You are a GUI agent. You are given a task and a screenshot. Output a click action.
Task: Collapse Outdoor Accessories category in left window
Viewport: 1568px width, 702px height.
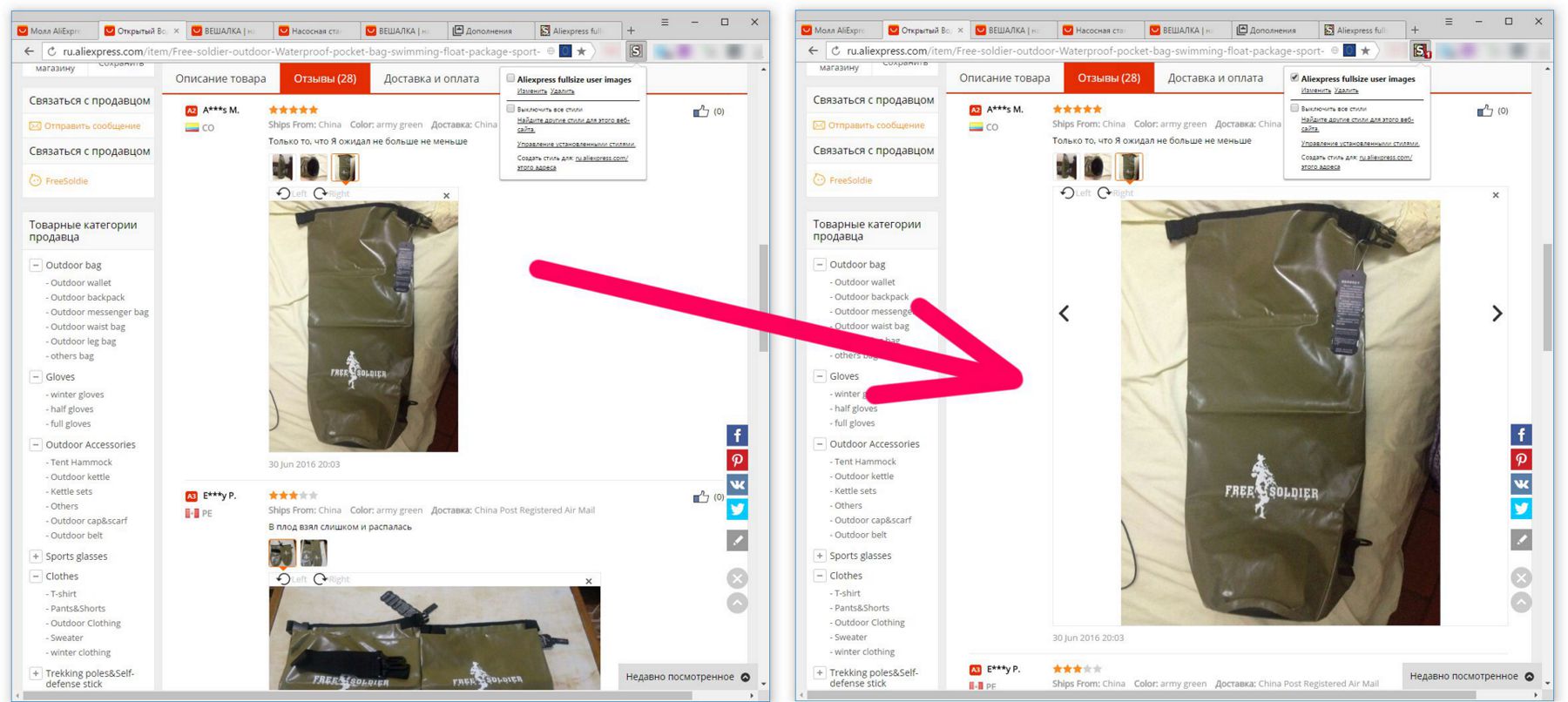(36, 444)
